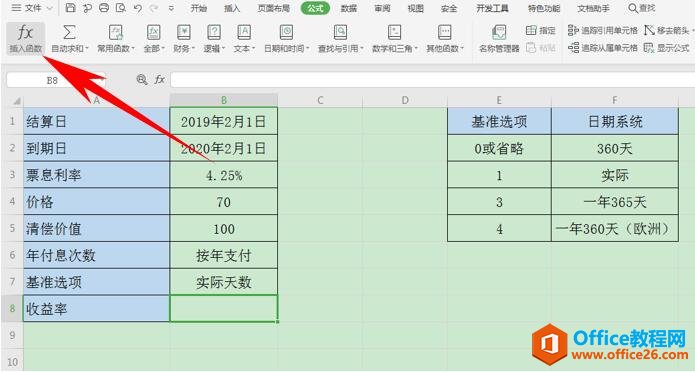Click the Redo arrow icon
Screen dimensions: 695x372
point(153,8)
